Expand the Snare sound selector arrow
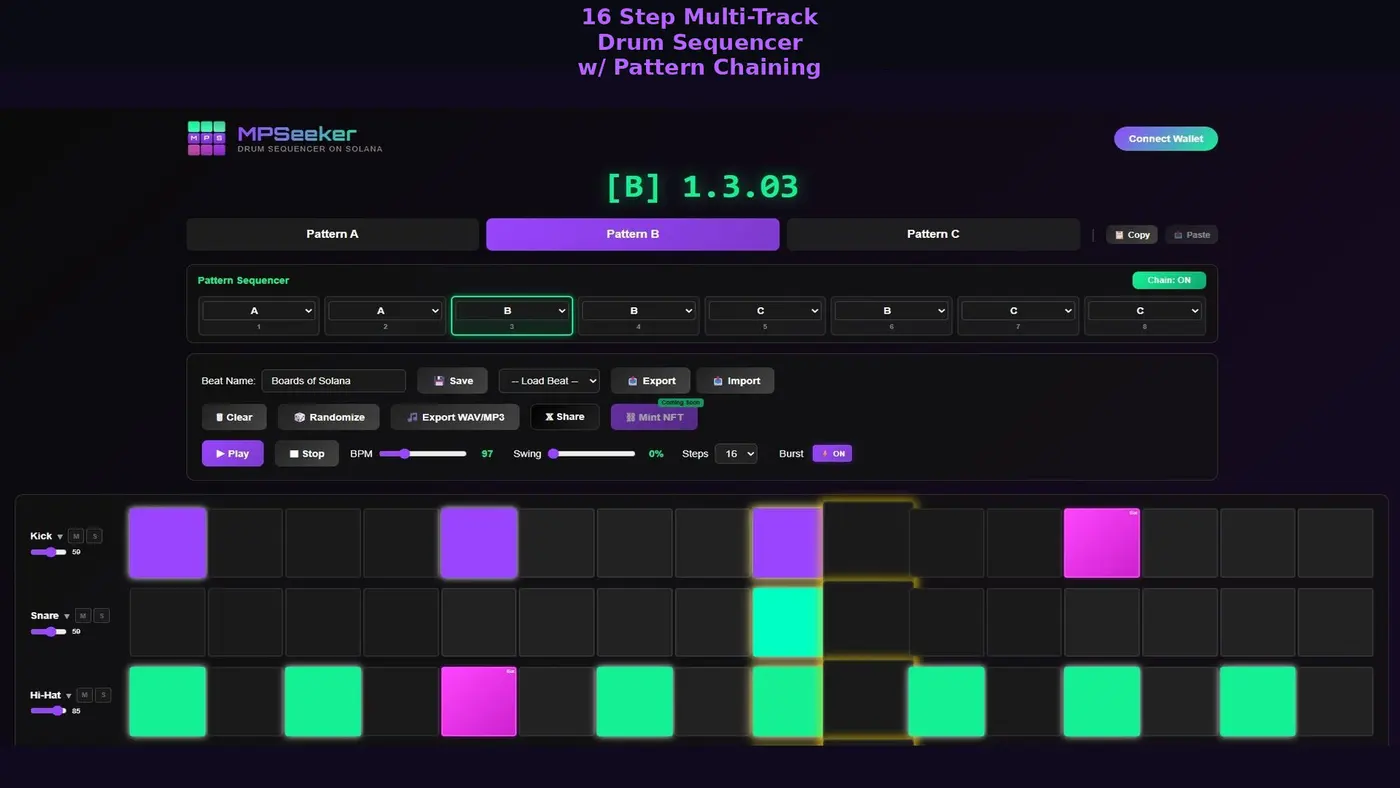The height and width of the screenshot is (788, 1400). [67, 616]
